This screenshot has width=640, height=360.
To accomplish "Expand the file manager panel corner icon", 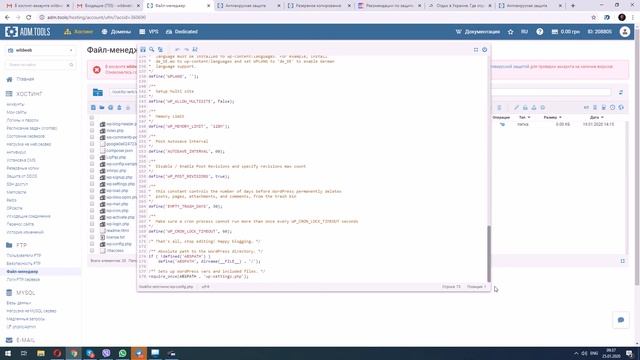I will 622,261.
